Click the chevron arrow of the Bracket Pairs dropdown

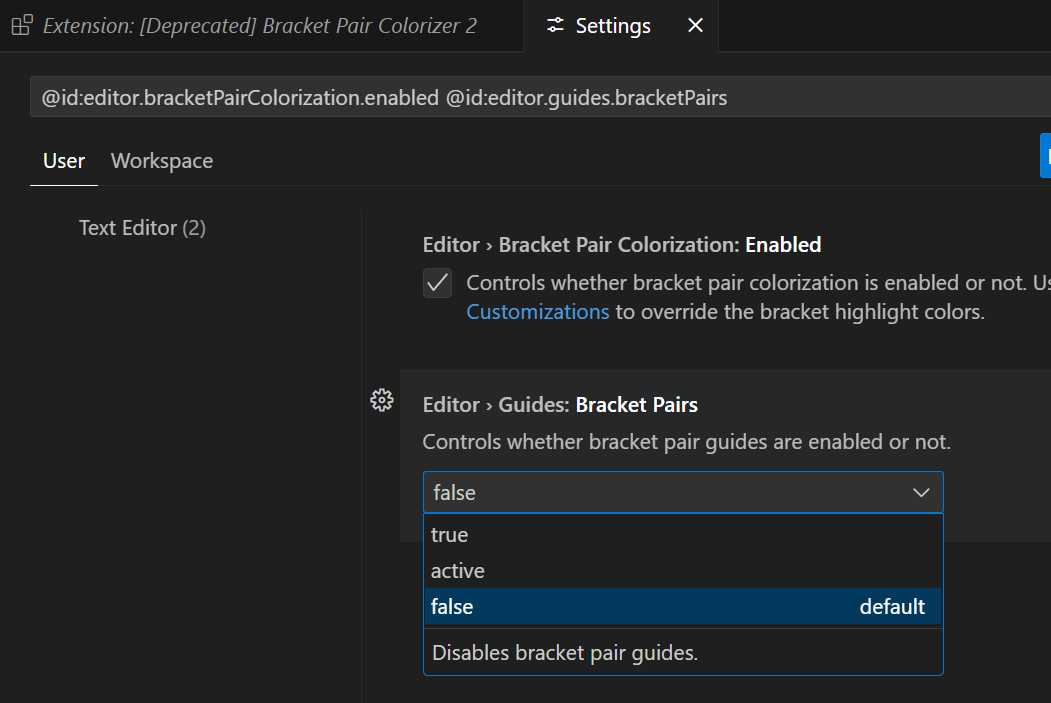coord(921,493)
